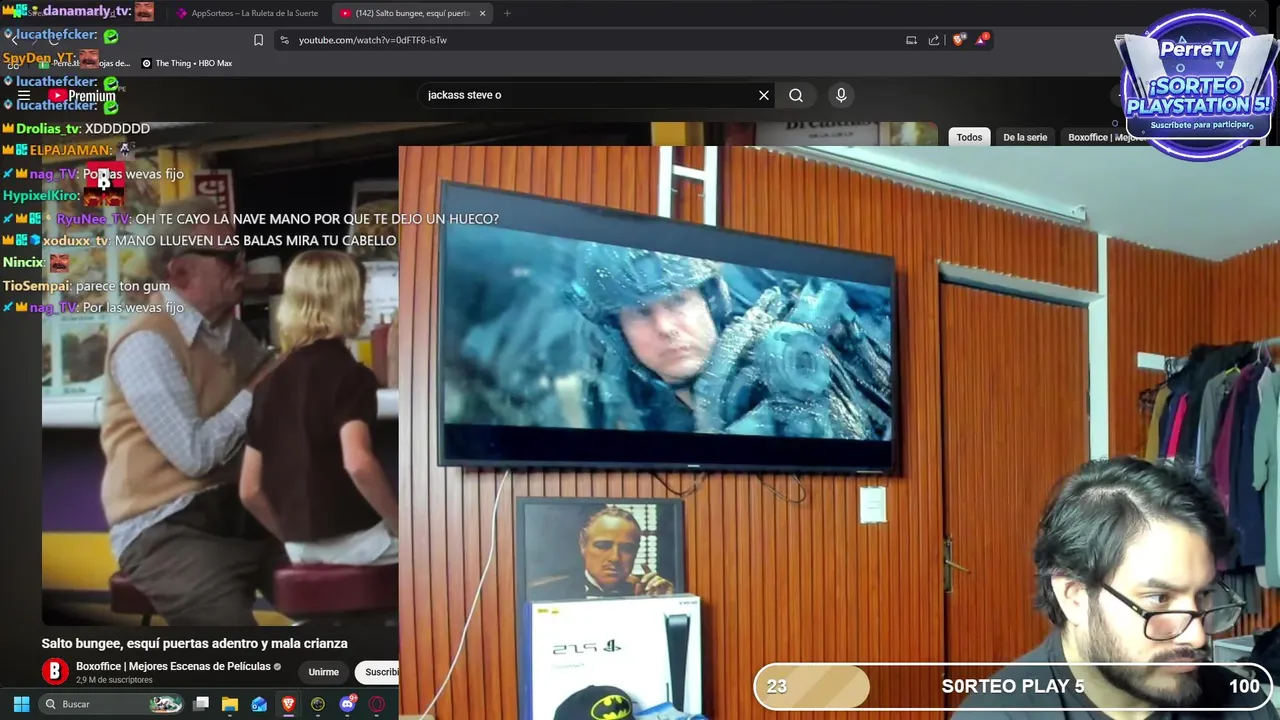Open Boxoffice Mejores Escenas channel name

173,666
